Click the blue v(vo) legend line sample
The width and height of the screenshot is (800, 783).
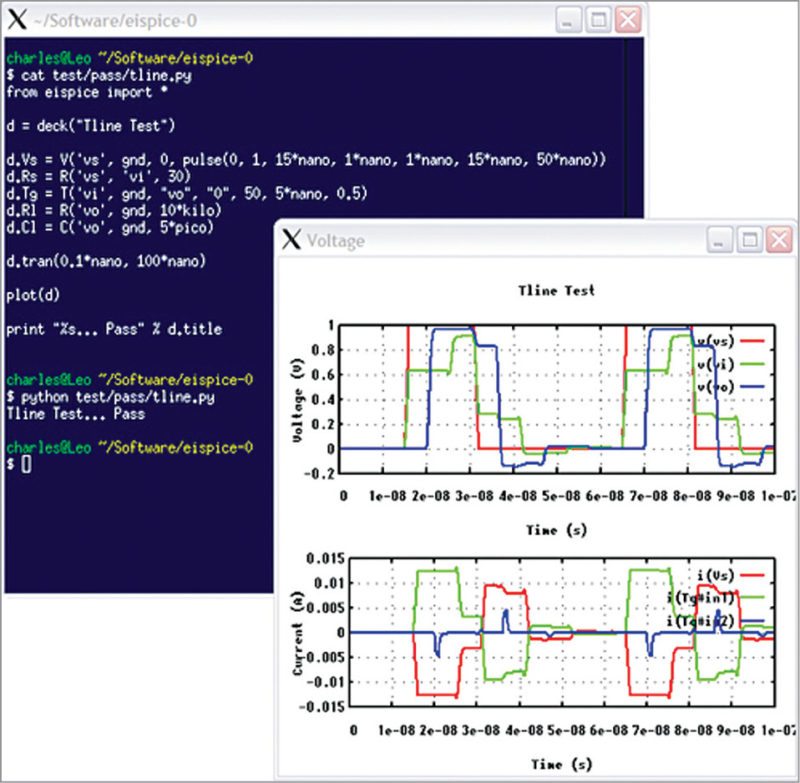point(753,386)
